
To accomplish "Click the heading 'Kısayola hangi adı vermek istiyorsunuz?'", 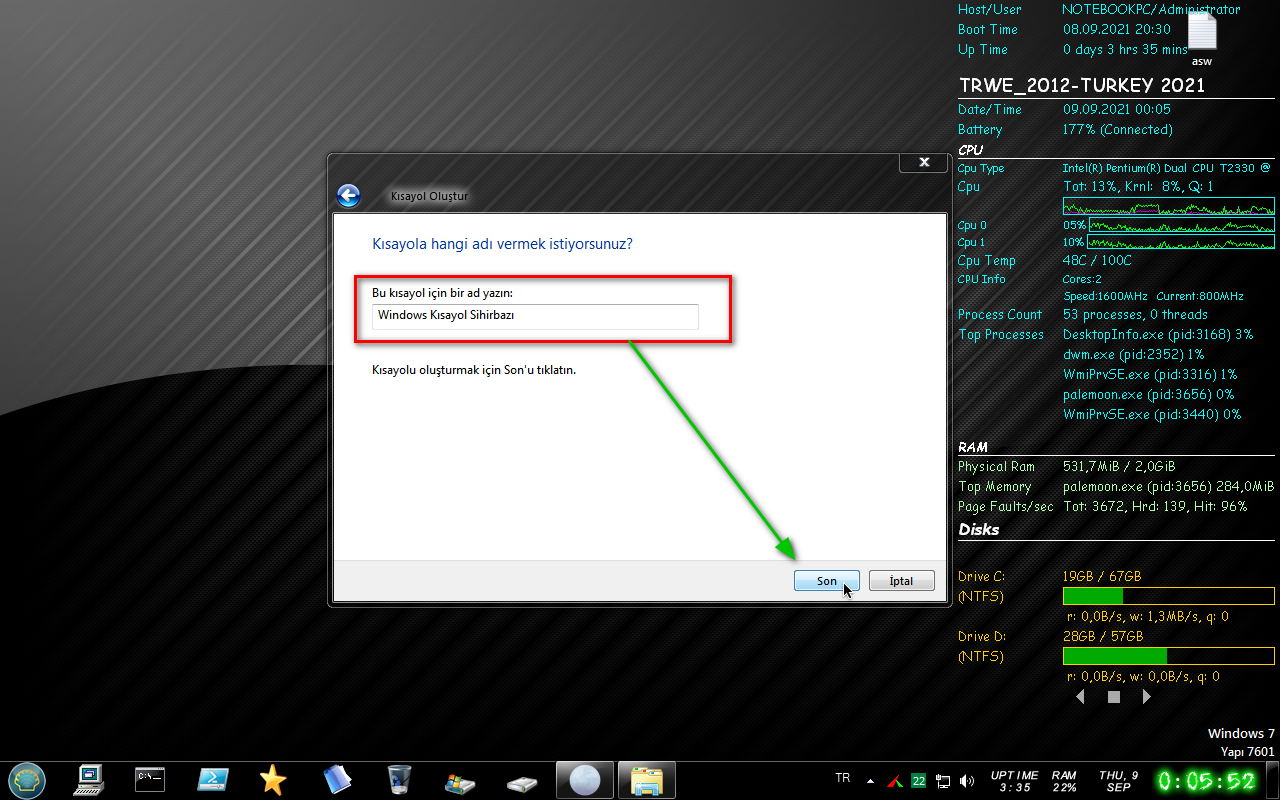I will pyautogui.click(x=502, y=244).
